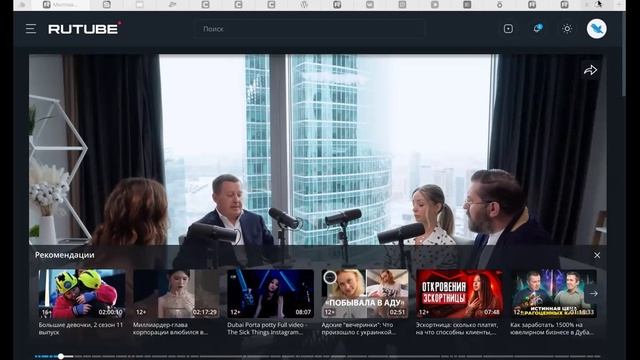Click title Большие девочки, 2 сезон 11 выпуск
This screenshot has width=640, height=360.
click(81, 329)
